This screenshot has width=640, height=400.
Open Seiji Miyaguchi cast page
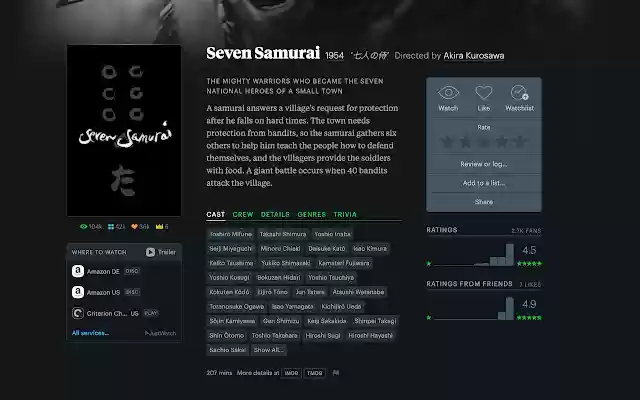[231, 249]
